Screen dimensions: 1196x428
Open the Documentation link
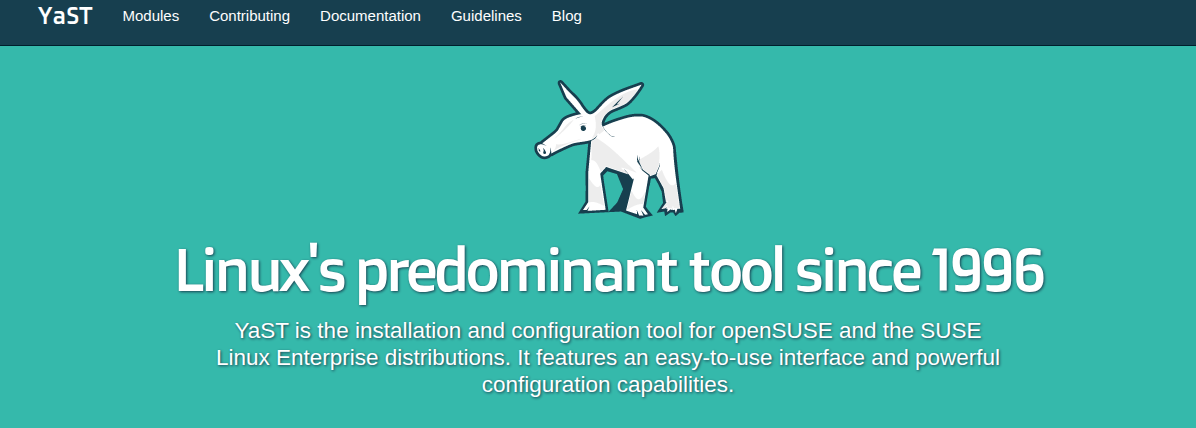(x=370, y=16)
